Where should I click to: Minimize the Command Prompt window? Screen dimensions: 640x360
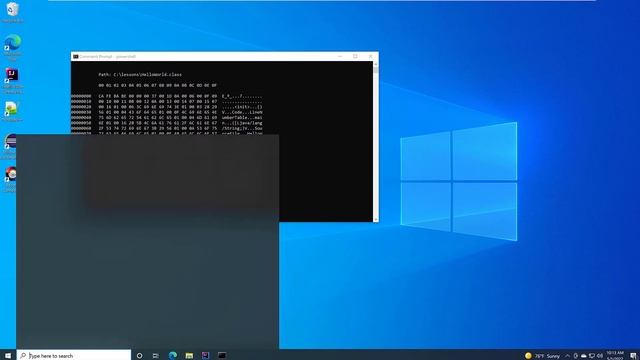tap(340, 56)
